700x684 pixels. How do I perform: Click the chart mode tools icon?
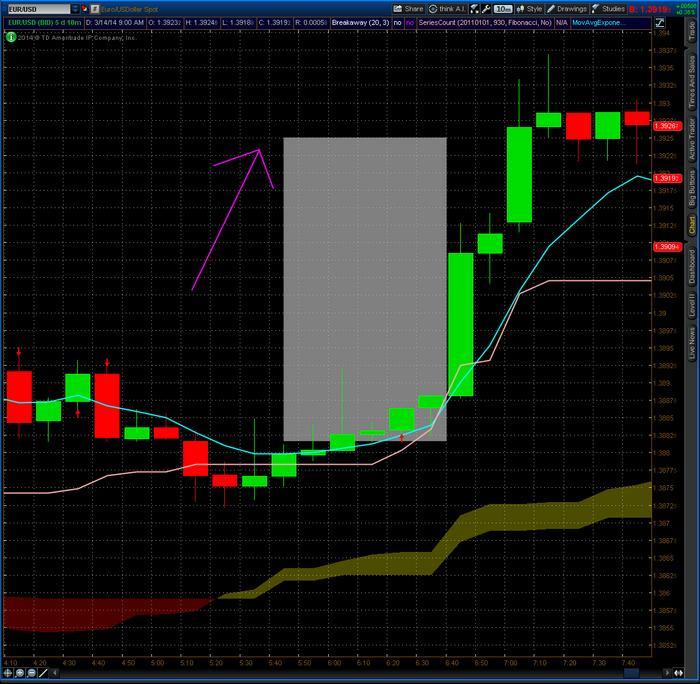(474, 9)
